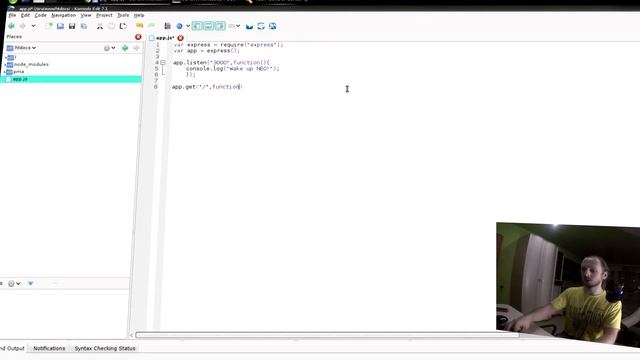Click the grey forward arrow in Places panel
The height and width of the screenshot is (360, 640).
click(x=136, y=48)
